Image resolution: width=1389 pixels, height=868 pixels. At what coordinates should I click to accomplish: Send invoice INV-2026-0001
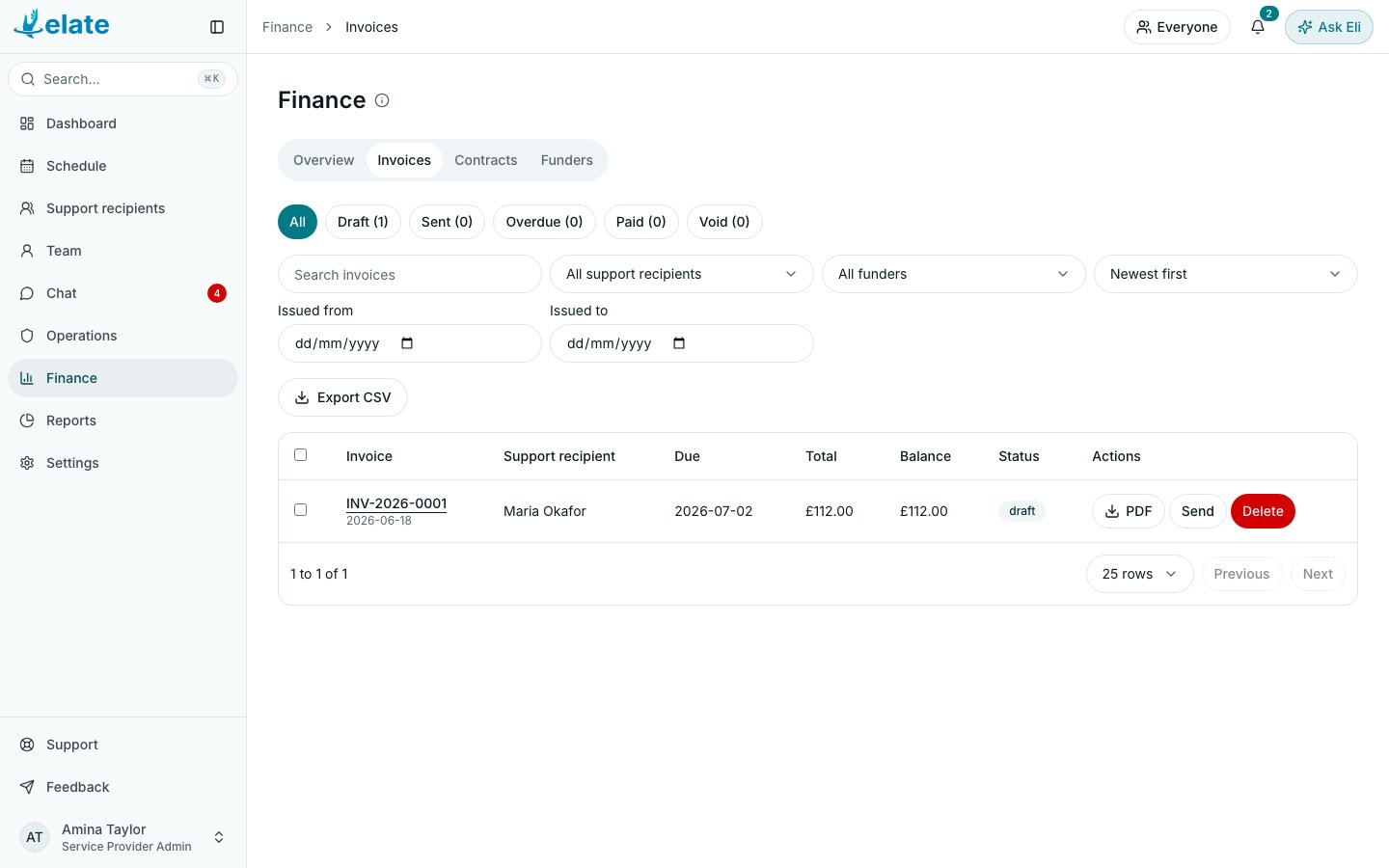[1198, 511]
